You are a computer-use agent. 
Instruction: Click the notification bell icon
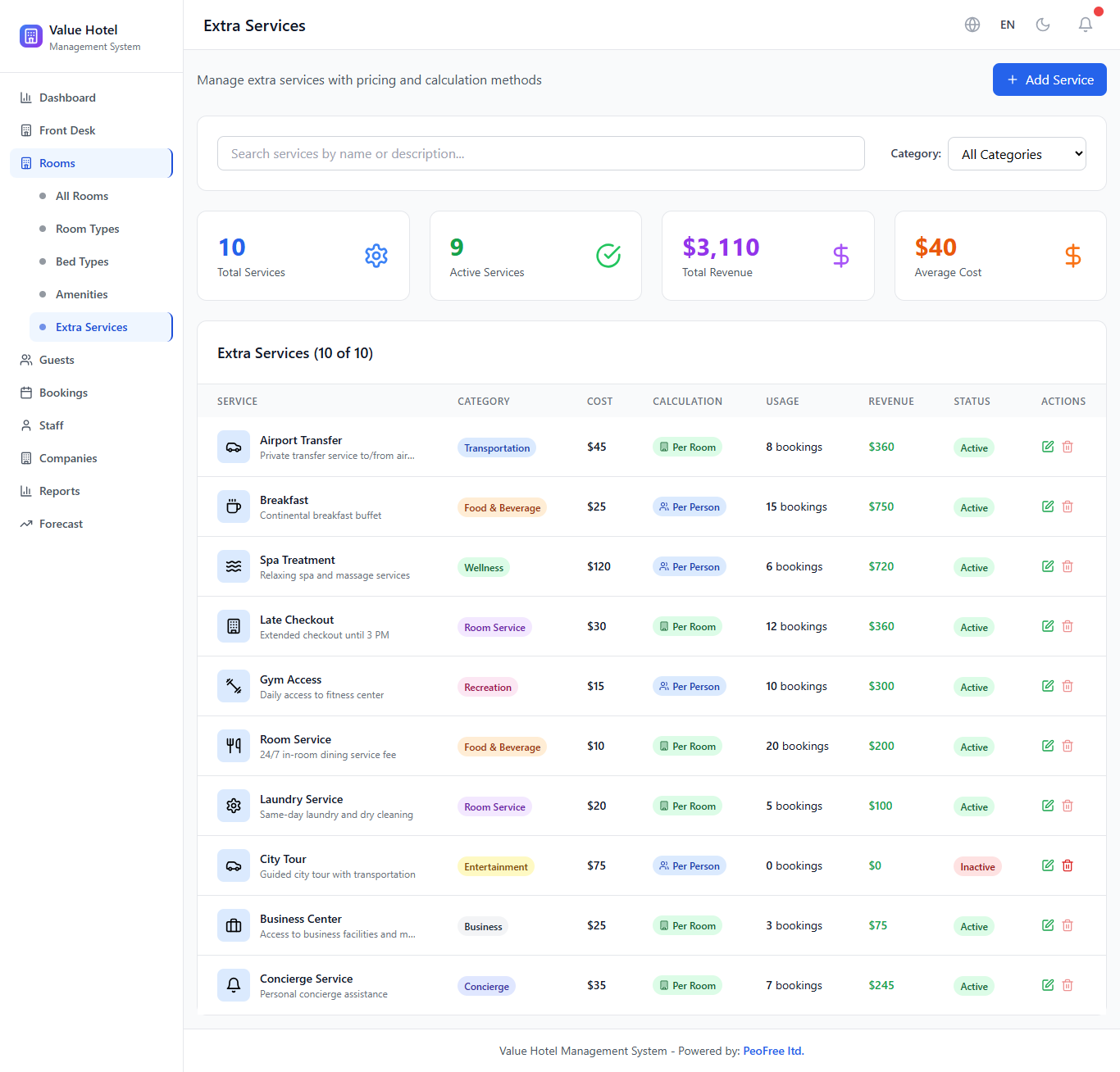tap(1085, 25)
